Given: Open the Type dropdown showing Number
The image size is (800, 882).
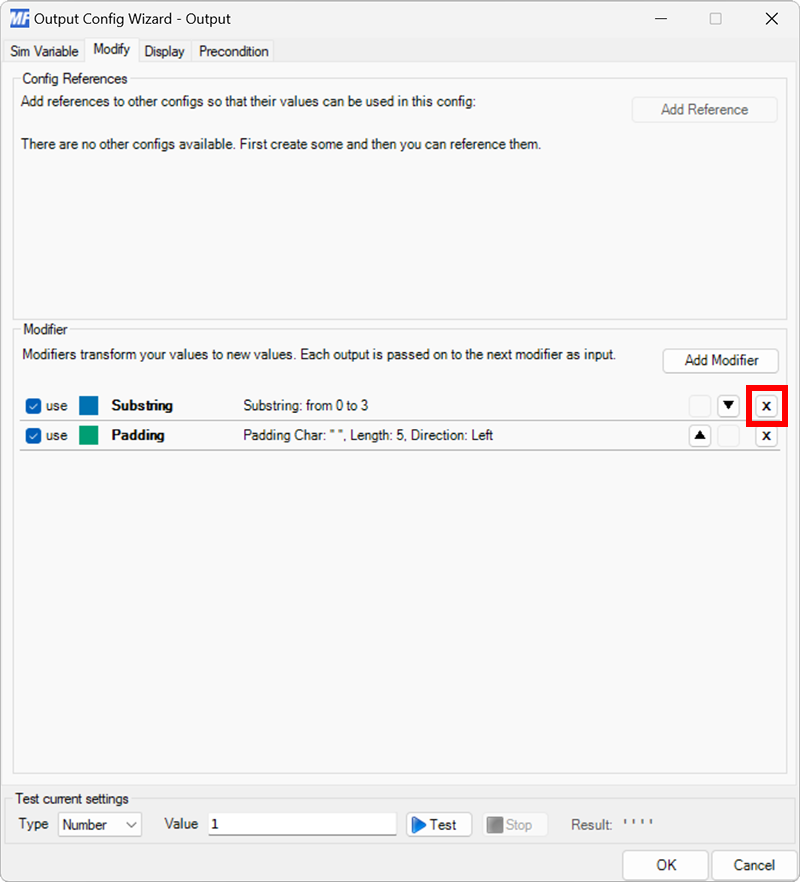Looking at the screenshot, I should 99,824.
